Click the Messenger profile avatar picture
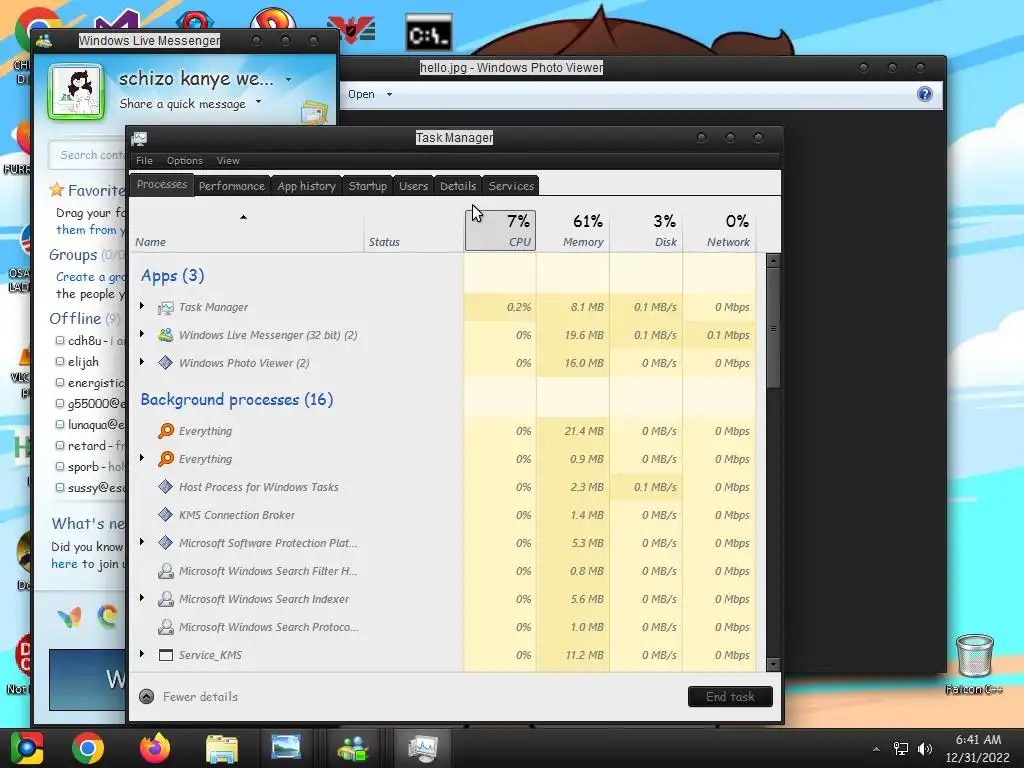Screen dimensions: 1024x768 click(x=76, y=92)
